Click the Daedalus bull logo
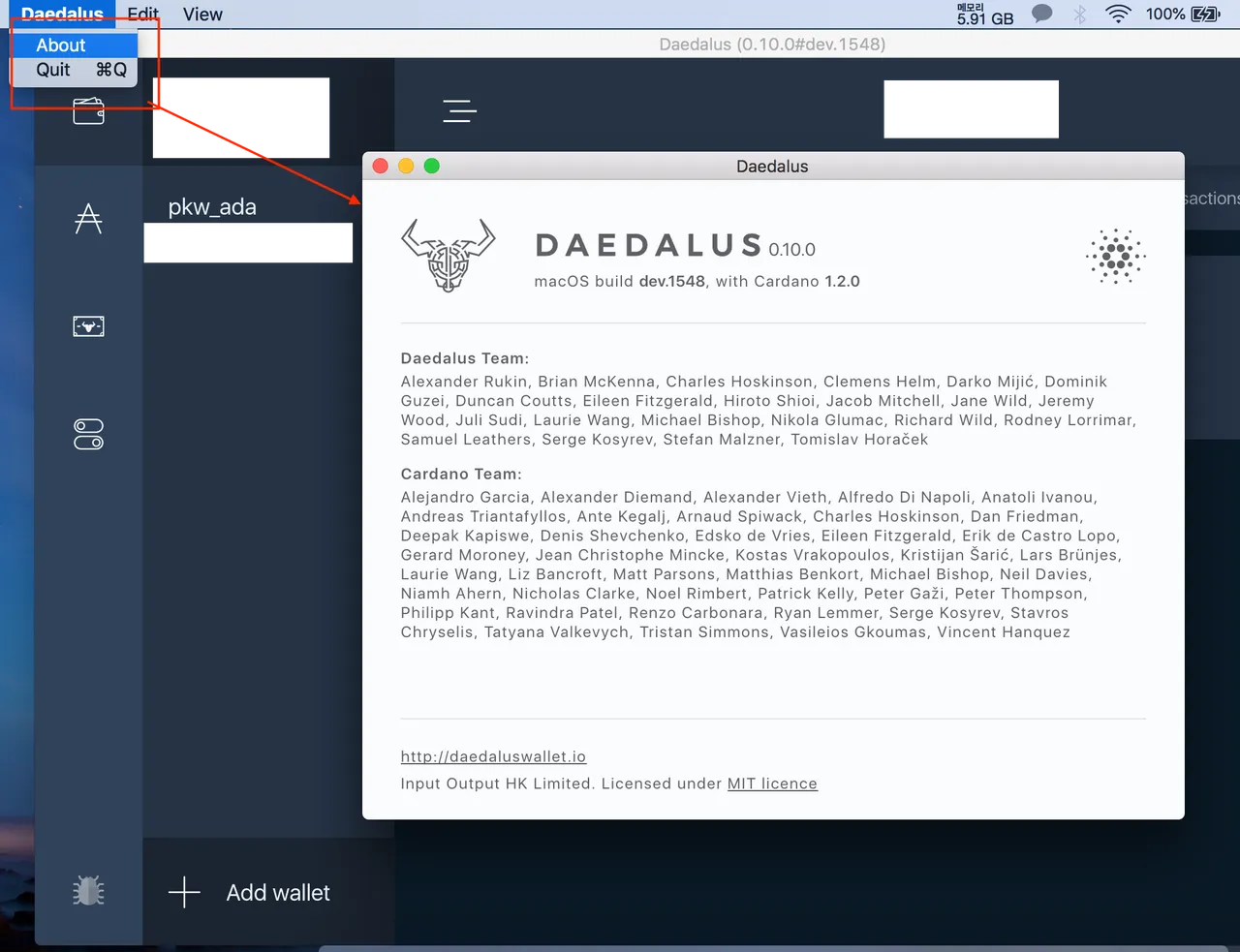 (449, 256)
